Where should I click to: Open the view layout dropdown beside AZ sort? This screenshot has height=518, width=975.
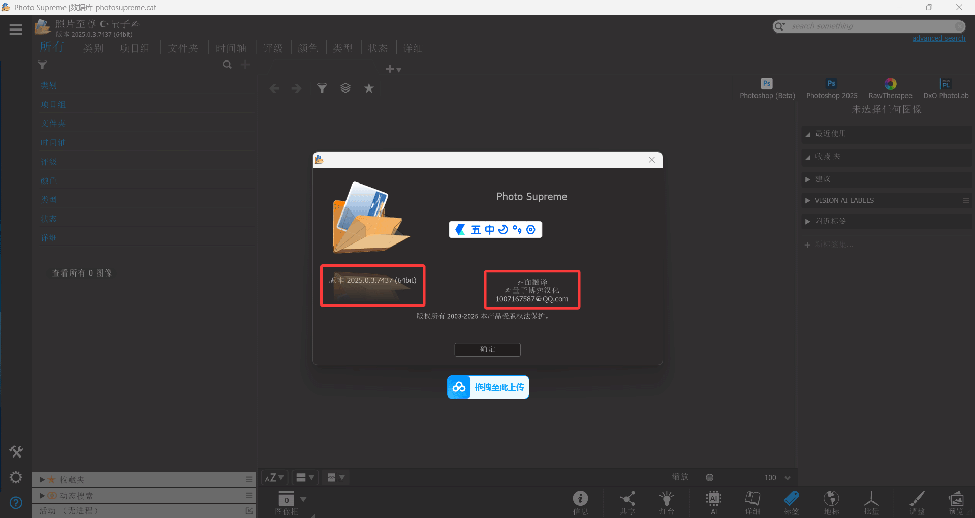[x=305, y=478]
